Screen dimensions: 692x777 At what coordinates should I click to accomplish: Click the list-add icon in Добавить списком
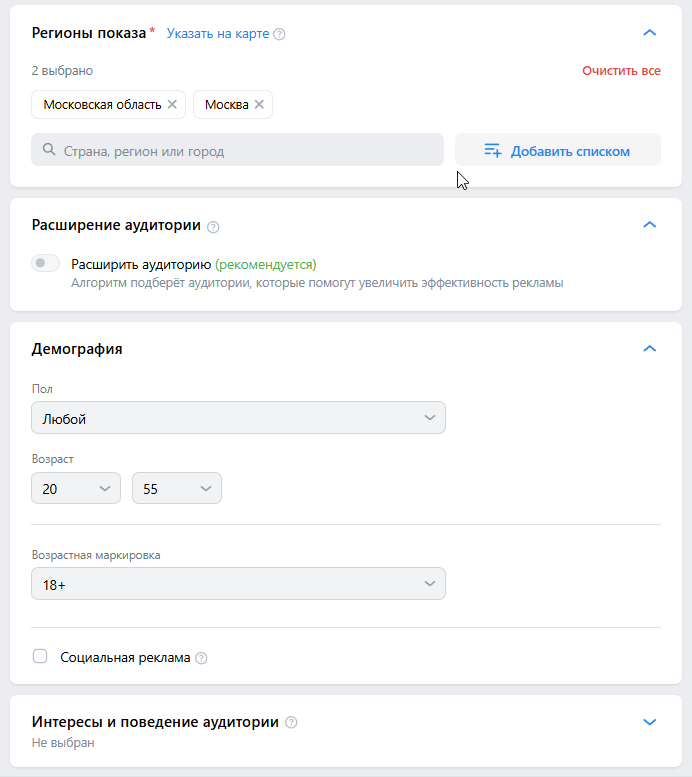[x=492, y=151]
